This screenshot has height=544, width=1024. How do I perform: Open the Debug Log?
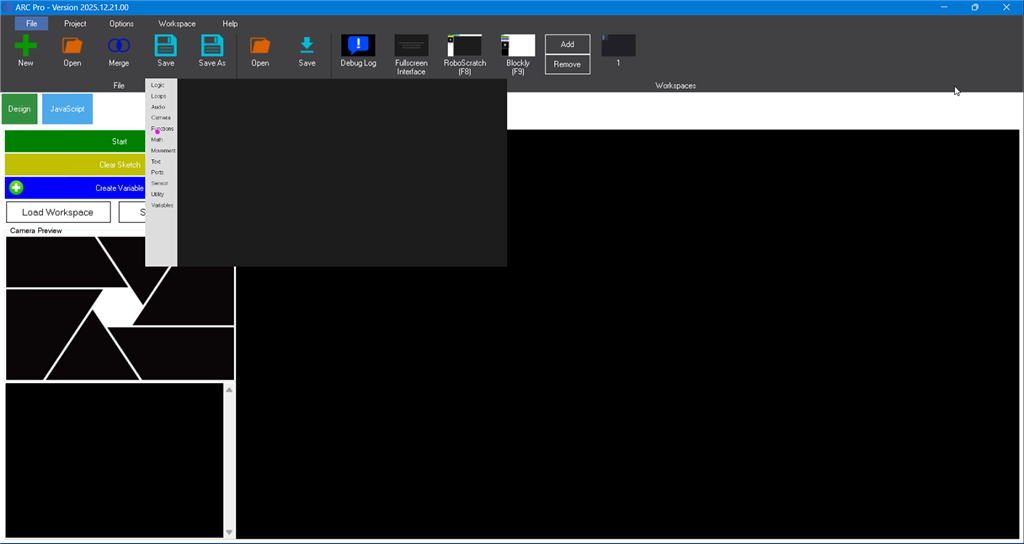tap(358, 46)
